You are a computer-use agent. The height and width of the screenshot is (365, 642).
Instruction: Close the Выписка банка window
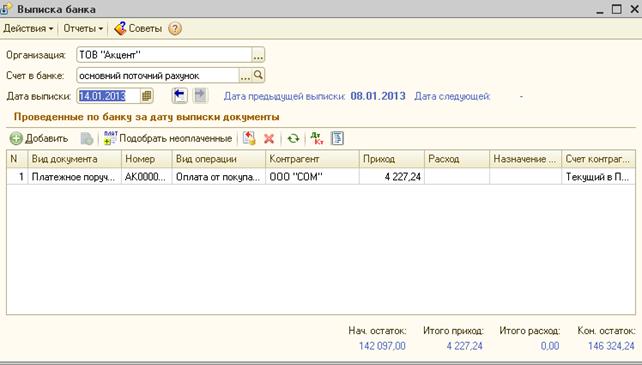[634, 9]
